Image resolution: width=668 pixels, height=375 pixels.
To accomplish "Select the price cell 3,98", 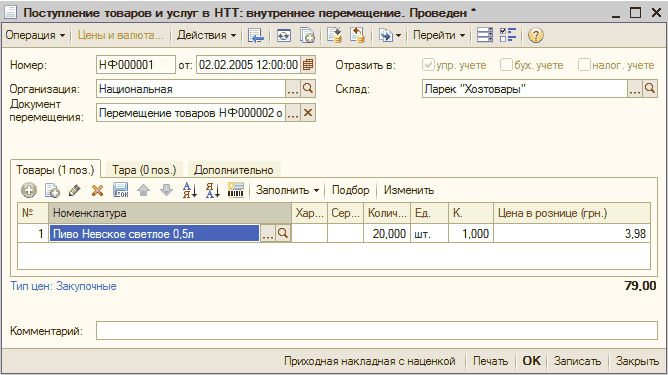I will tap(572, 234).
